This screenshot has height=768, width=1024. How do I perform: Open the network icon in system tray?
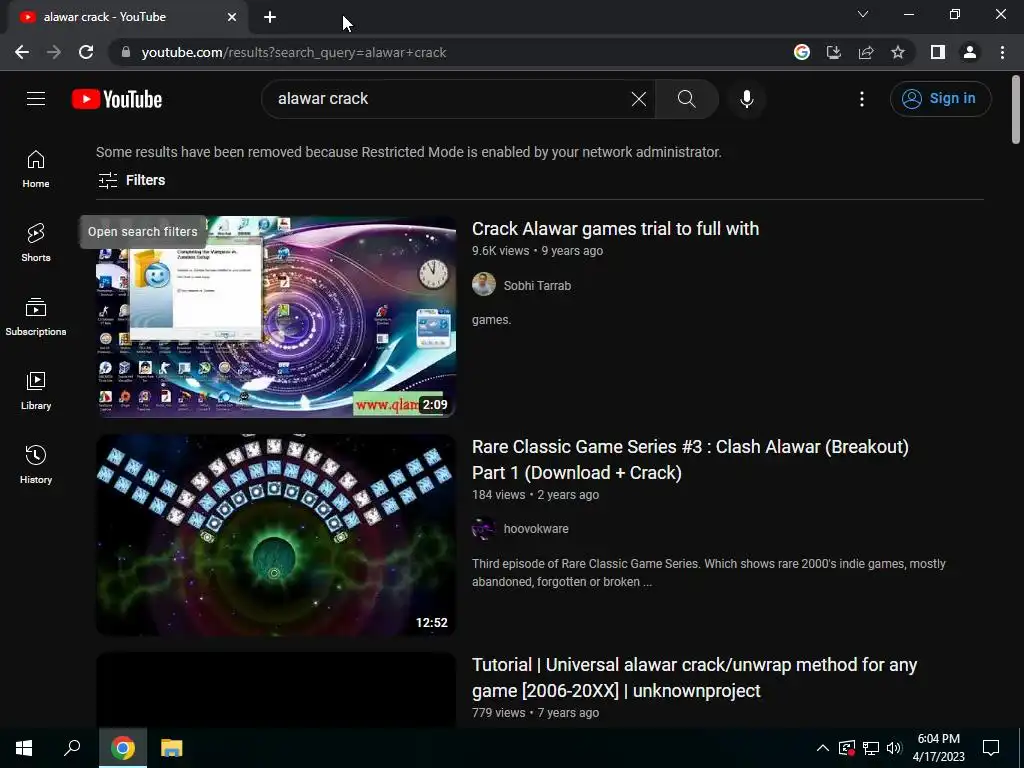tap(871, 748)
